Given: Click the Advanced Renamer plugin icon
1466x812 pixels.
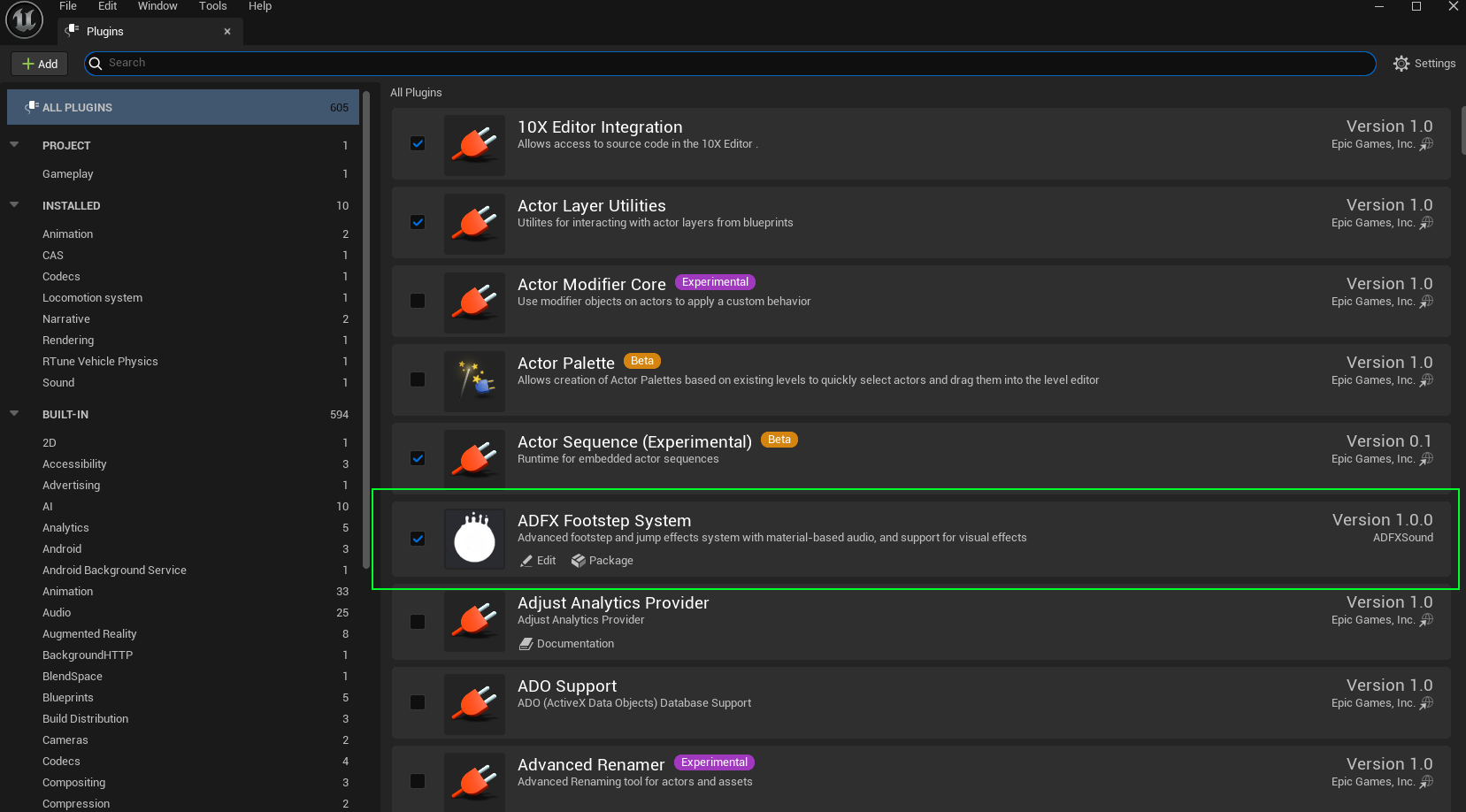Looking at the screenshot, I should [x=474, y=782].
